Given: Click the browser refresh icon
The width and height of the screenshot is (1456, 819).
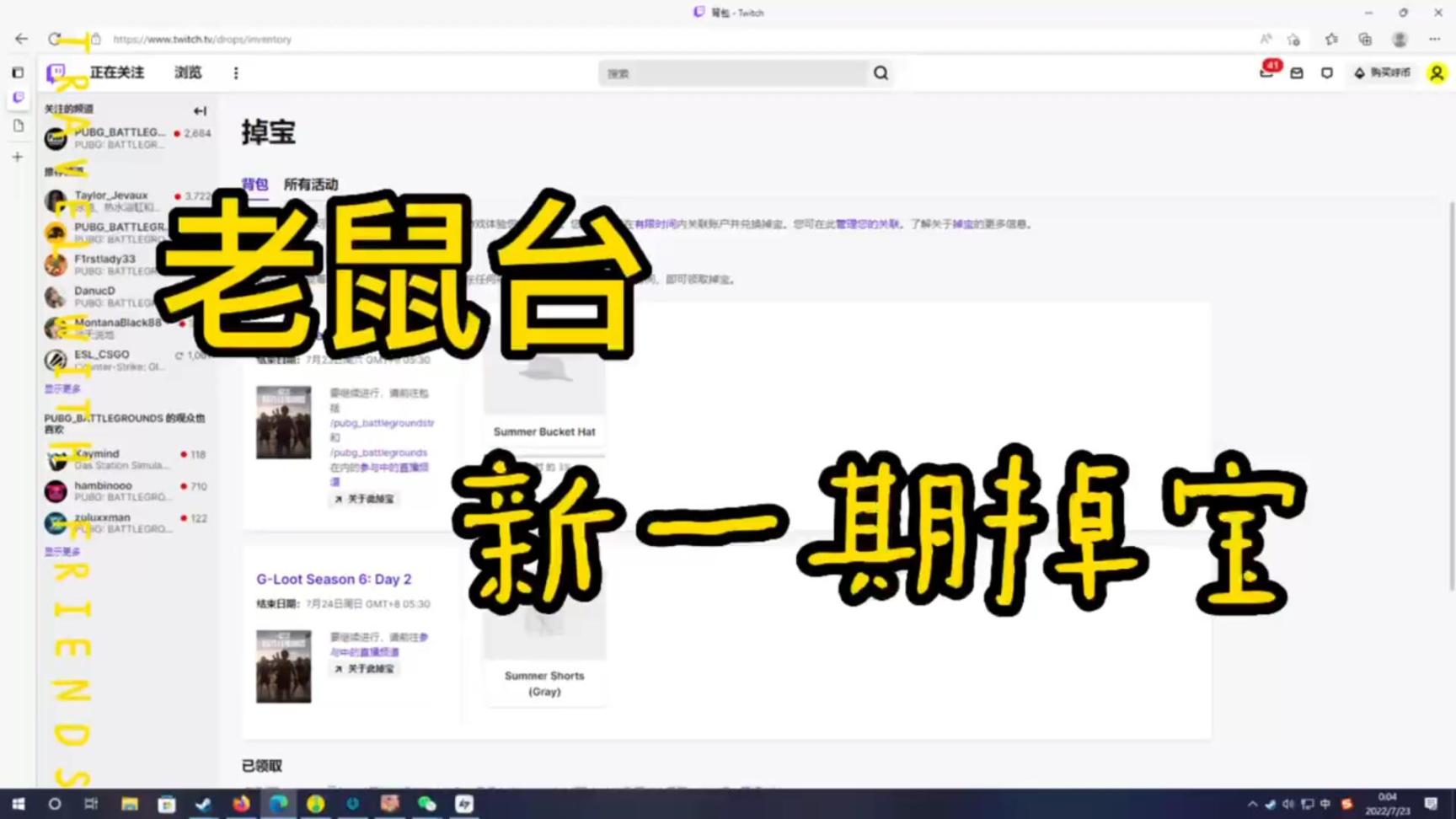Looking at the screenshot, I should pos(55,39).
